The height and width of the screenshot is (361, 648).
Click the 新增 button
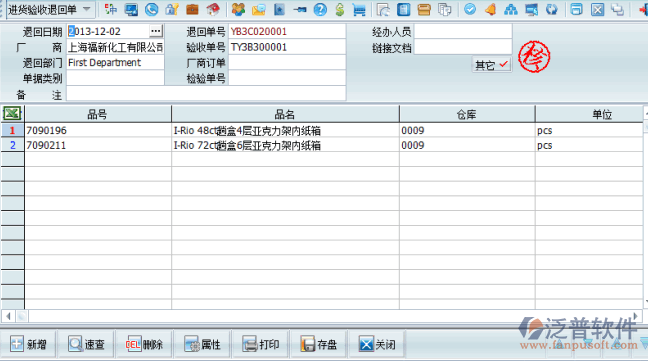tap(29, 344)
